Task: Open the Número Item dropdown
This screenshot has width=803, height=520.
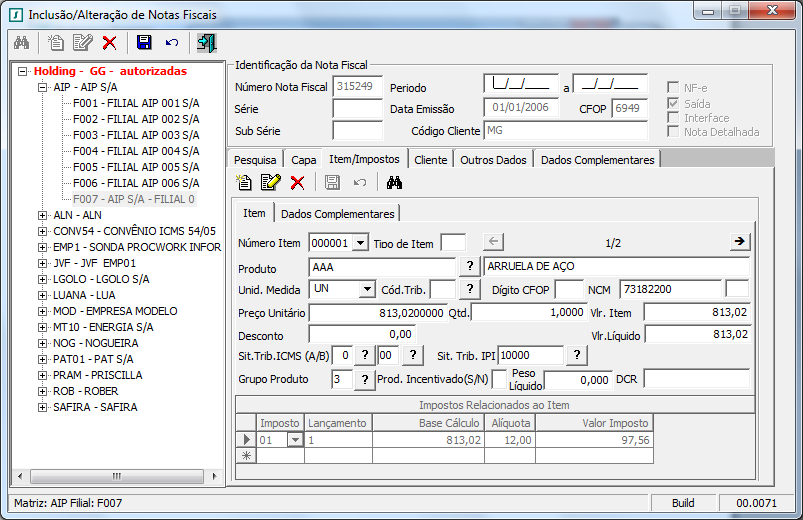Action: [360, 243]
